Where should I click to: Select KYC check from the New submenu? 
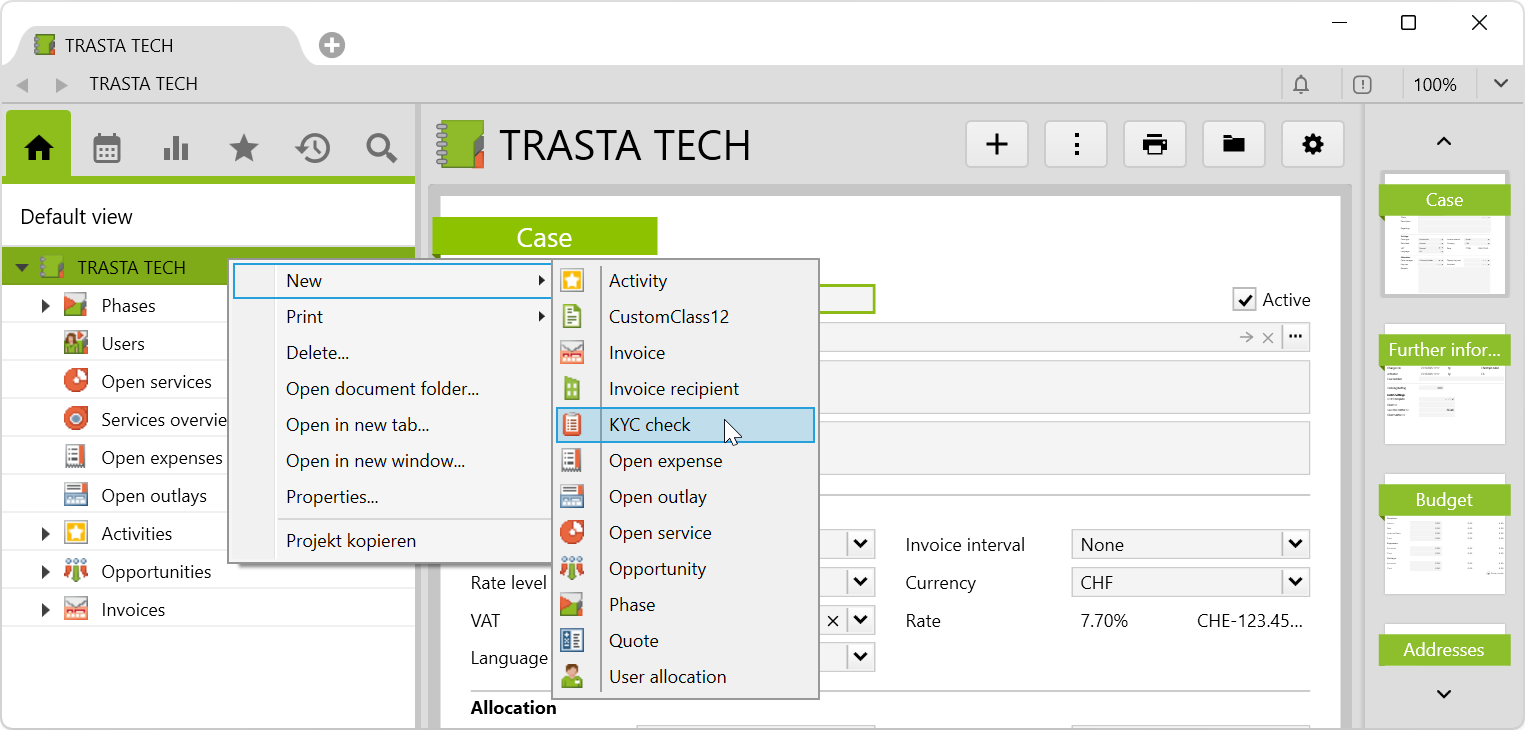tap(650, 425)
